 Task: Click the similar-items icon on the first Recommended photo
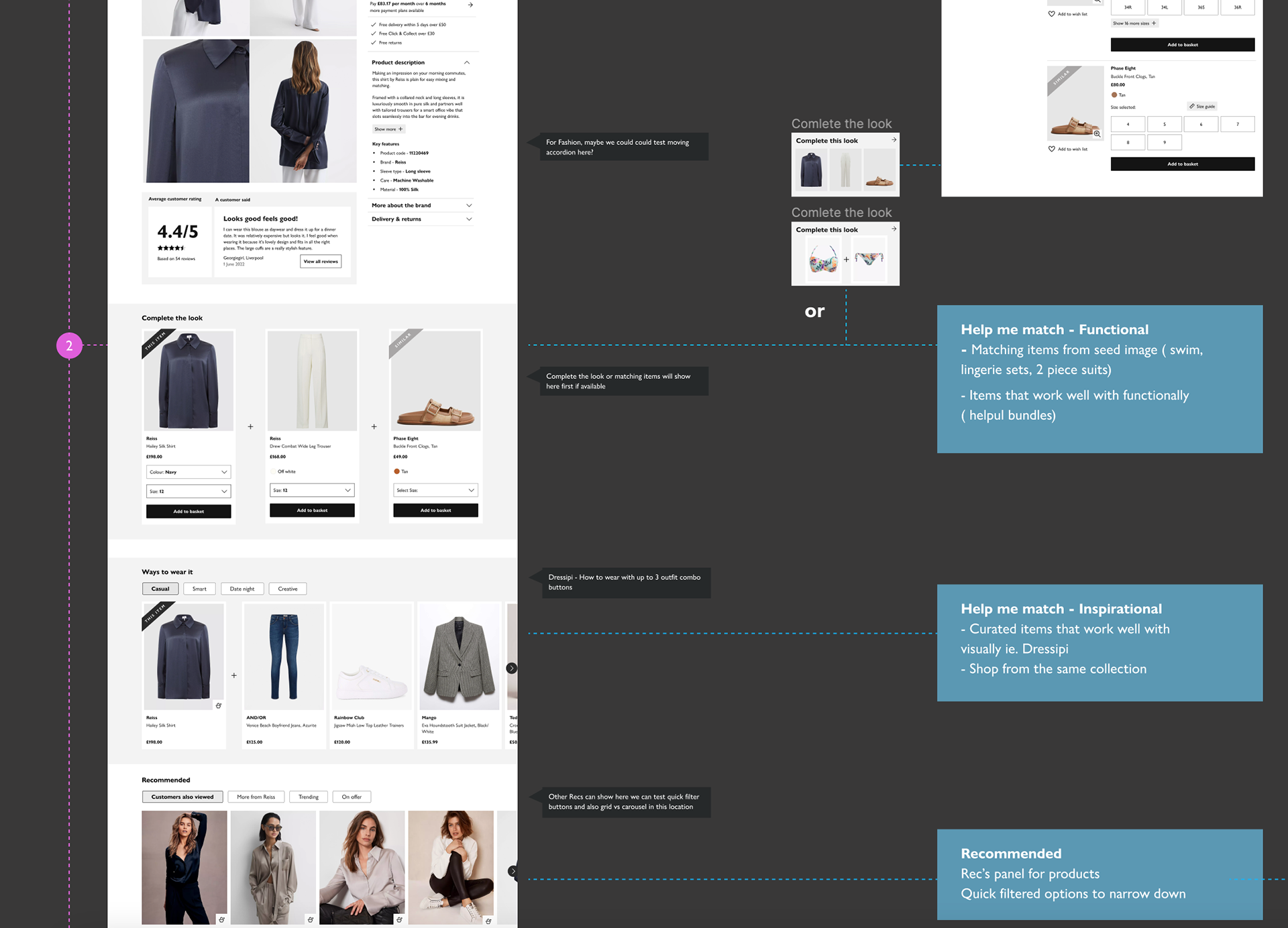[x=221, y=919]
